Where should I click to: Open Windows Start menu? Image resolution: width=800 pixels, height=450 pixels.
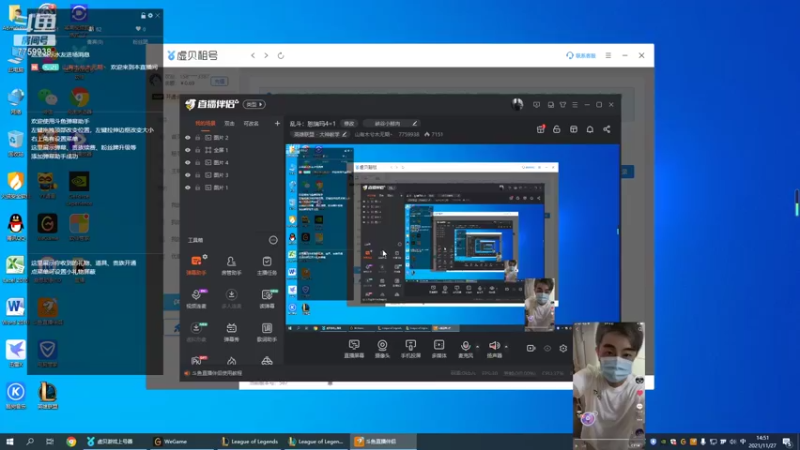pyautogui.click(x=10, y=441)
